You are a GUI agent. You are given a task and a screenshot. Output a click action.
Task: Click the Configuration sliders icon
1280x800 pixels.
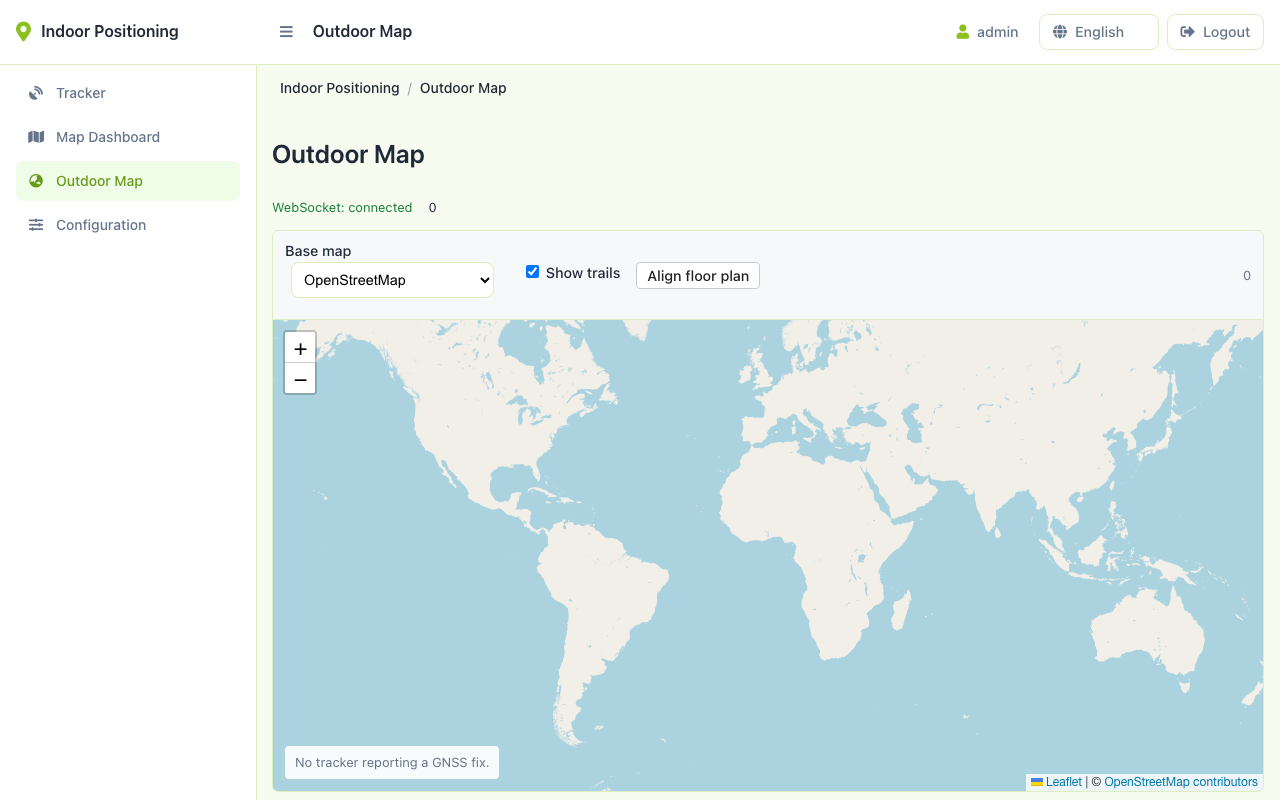(36, 225)
